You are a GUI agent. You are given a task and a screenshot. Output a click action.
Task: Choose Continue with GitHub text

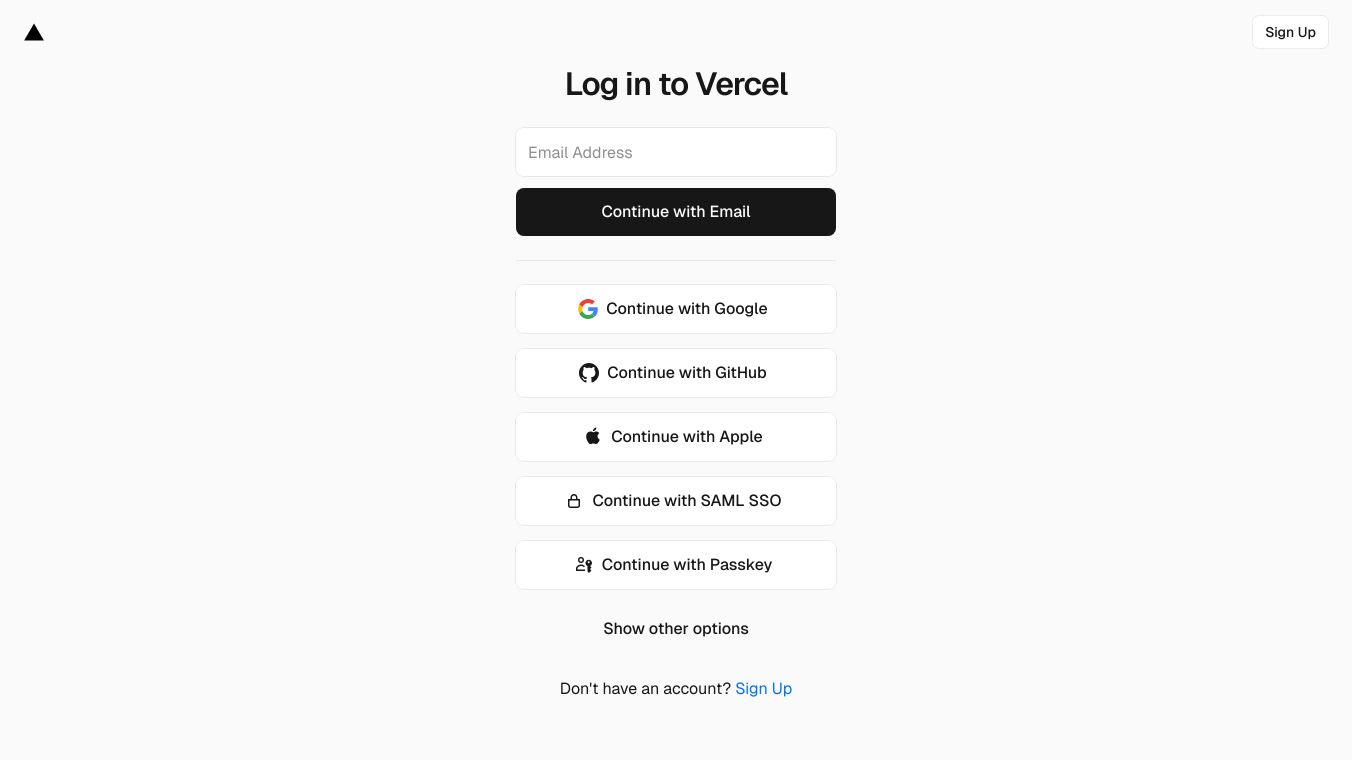pyautogui.click(x=687, y=373)
